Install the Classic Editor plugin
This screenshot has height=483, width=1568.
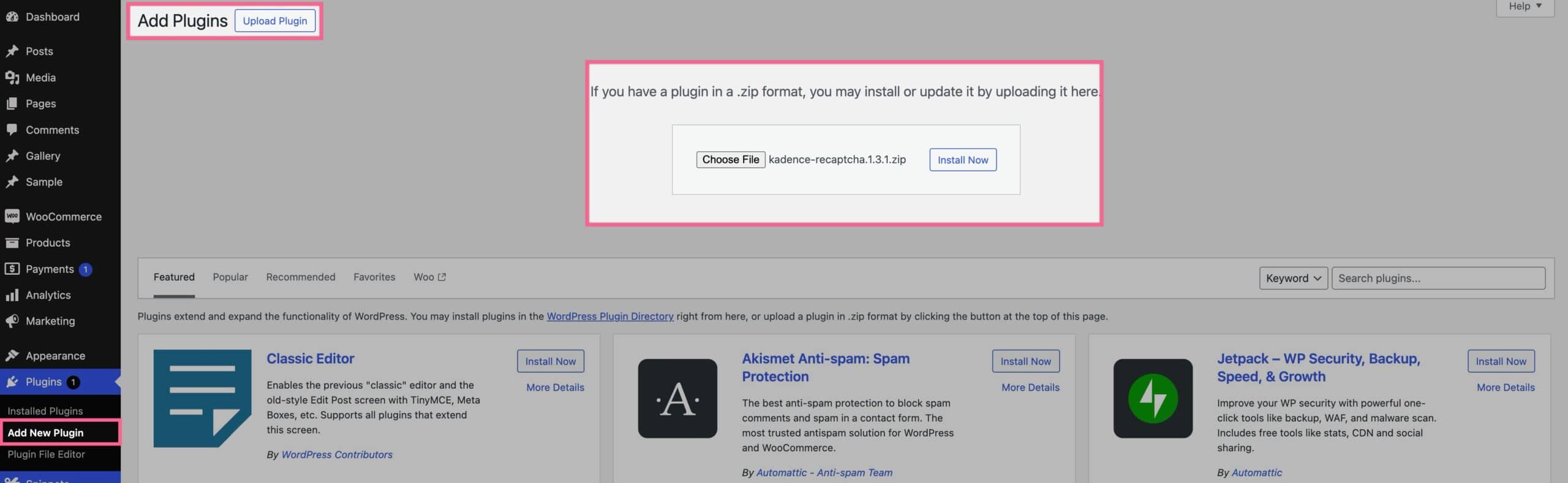pyautogui.click(x=551, y=361)
